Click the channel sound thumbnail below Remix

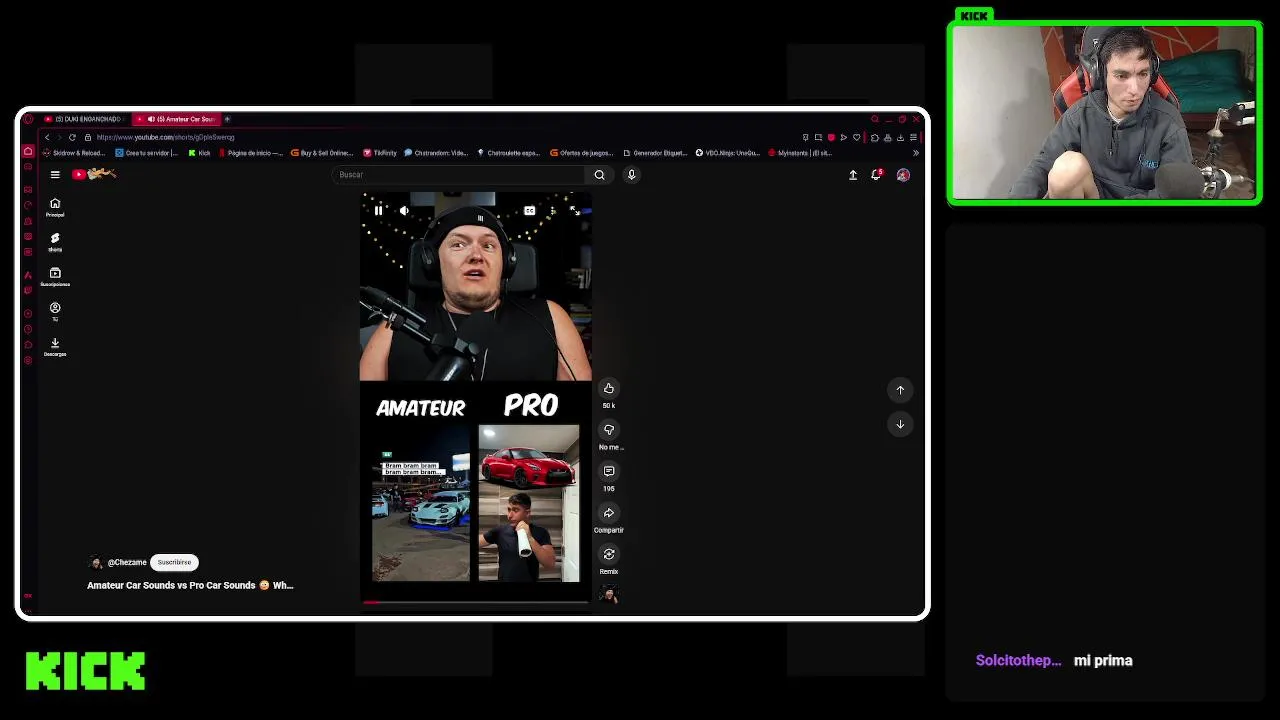tap(609, 594)
